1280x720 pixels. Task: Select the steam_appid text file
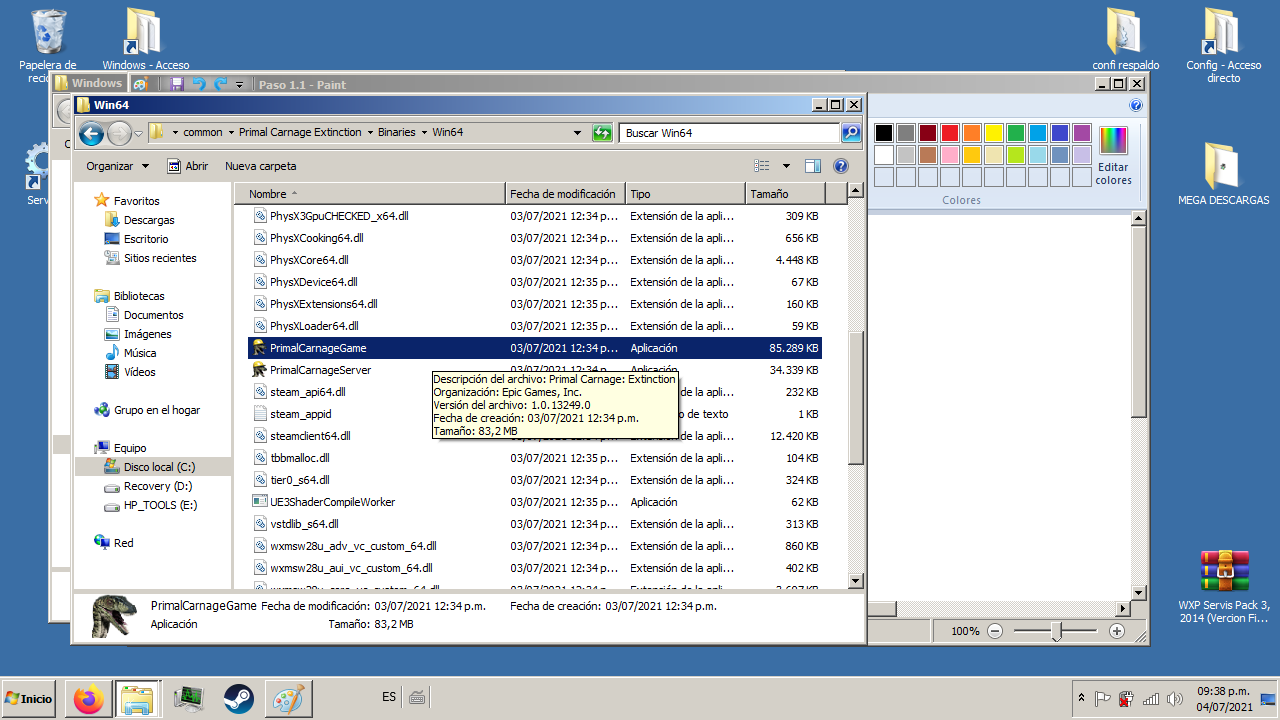pos(300,414)
